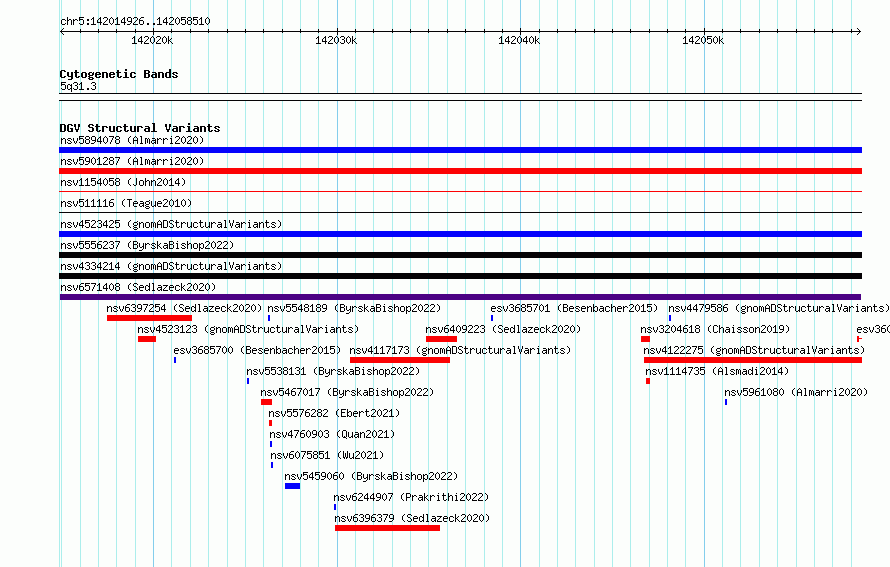Image resolution: width=890 pixels, height=567 pixels.
Task: Click the ruler's left end arrow
Action: tap(63, 31)
